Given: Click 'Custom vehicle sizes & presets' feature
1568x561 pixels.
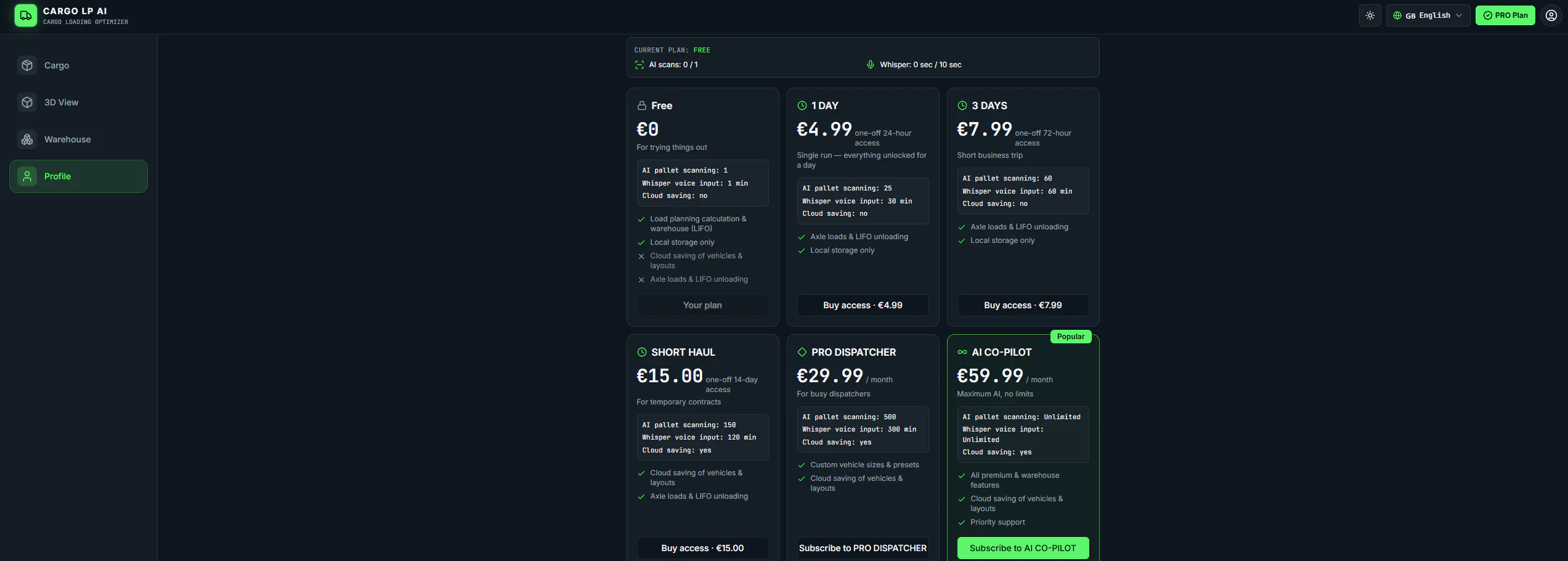Looking at the screenshot, I should tap(864, 465).
